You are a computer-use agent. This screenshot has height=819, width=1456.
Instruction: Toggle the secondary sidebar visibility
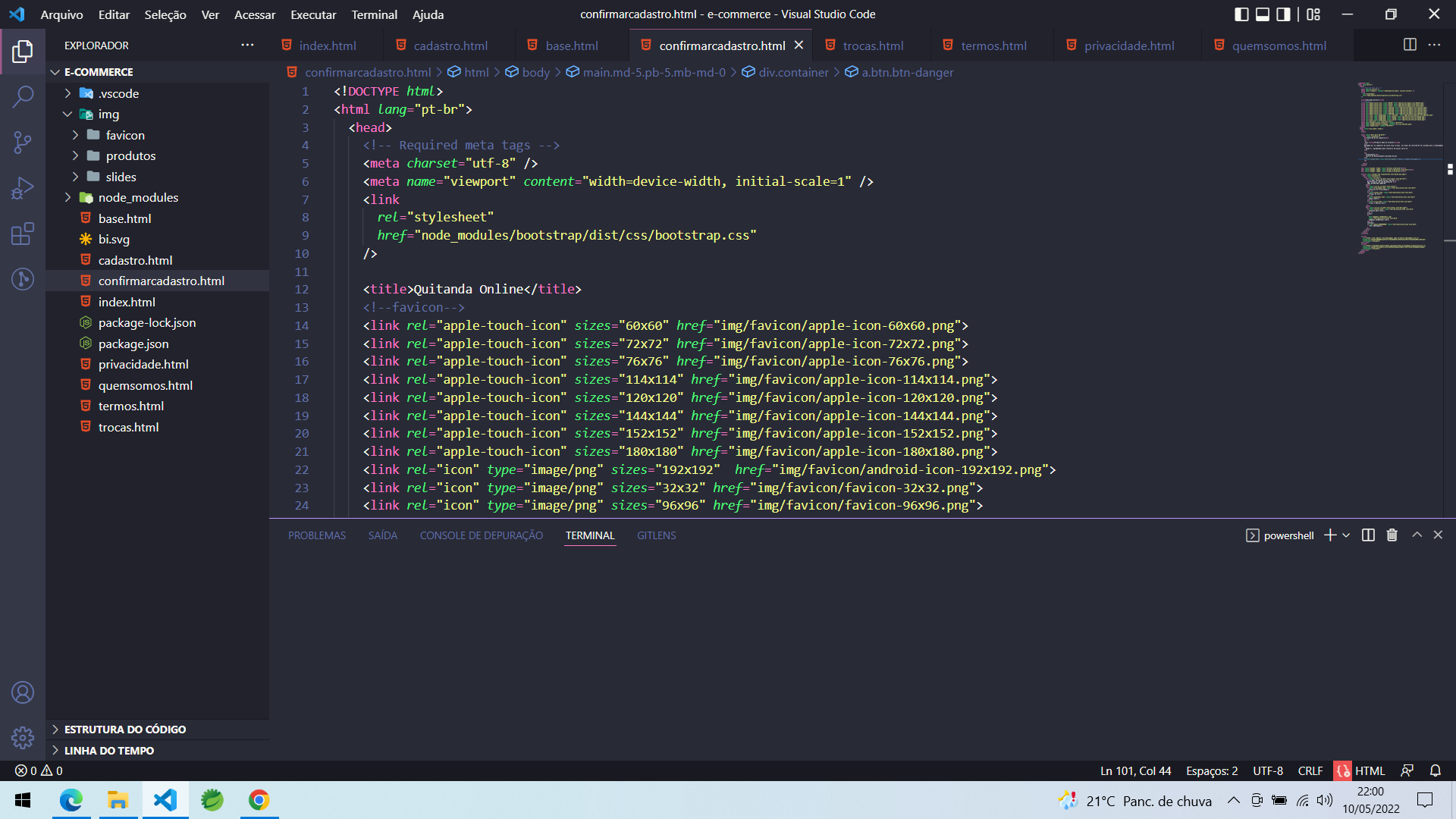click(1282, 14)
